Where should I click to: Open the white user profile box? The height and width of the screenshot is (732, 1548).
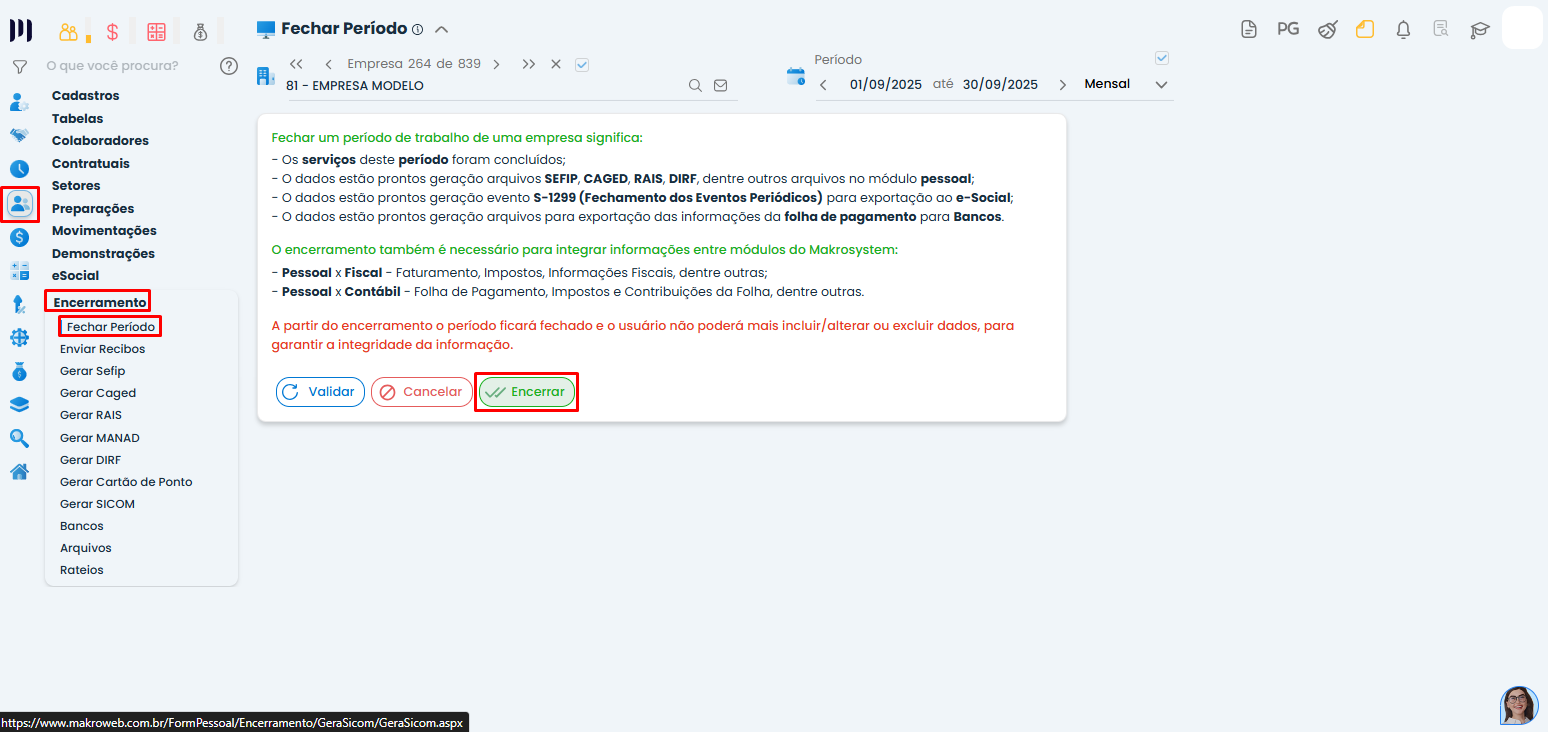pos(1522,27)
